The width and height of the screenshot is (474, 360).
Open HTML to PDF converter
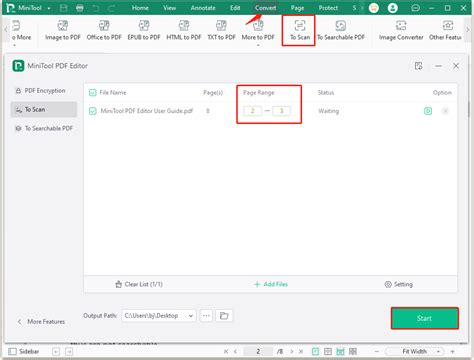pyautogui.click(x=184, y=30)
